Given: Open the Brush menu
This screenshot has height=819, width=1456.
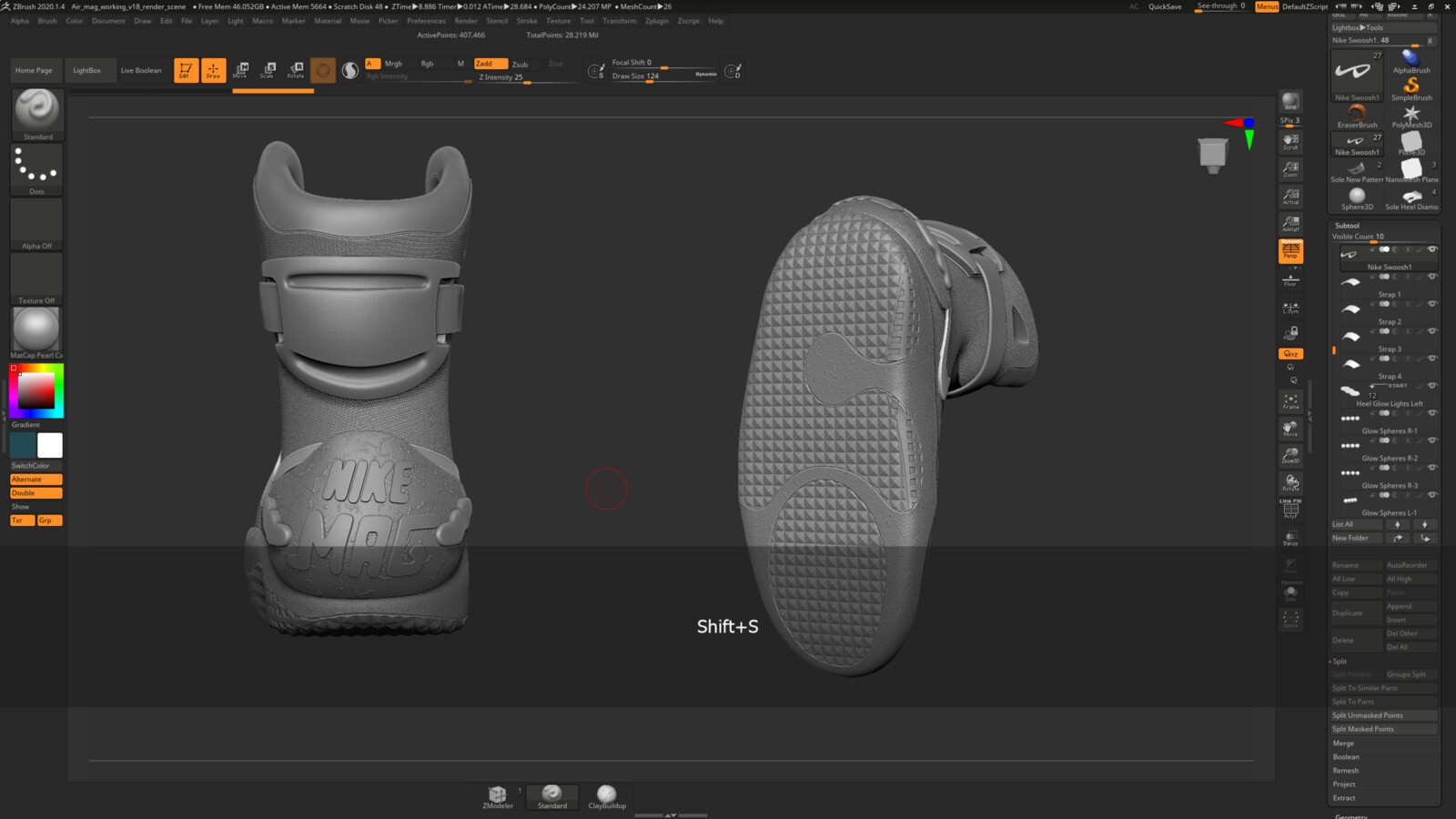Looking at the screenshot, I should tap(47, 21).
